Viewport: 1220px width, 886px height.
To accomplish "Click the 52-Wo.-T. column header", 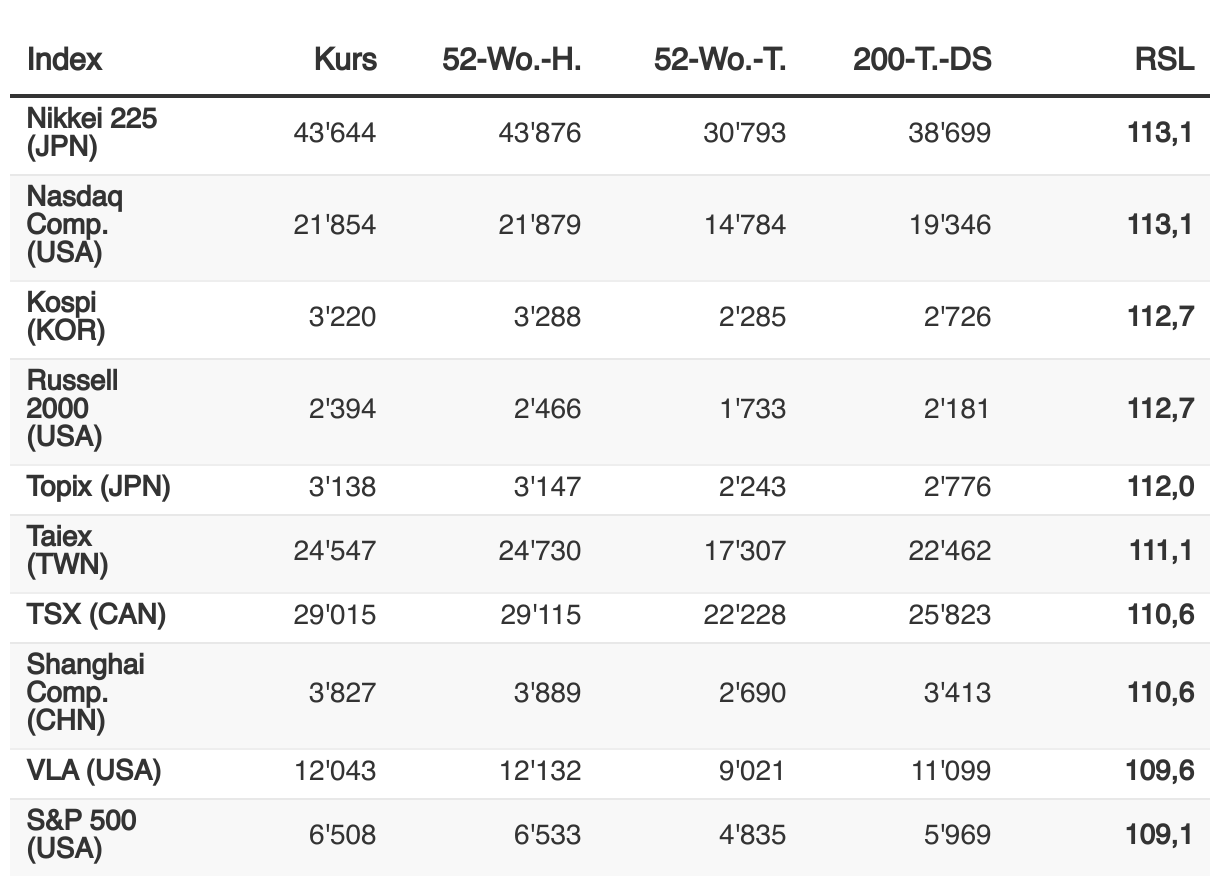I will pyautogui.click(x=720, y=59).
